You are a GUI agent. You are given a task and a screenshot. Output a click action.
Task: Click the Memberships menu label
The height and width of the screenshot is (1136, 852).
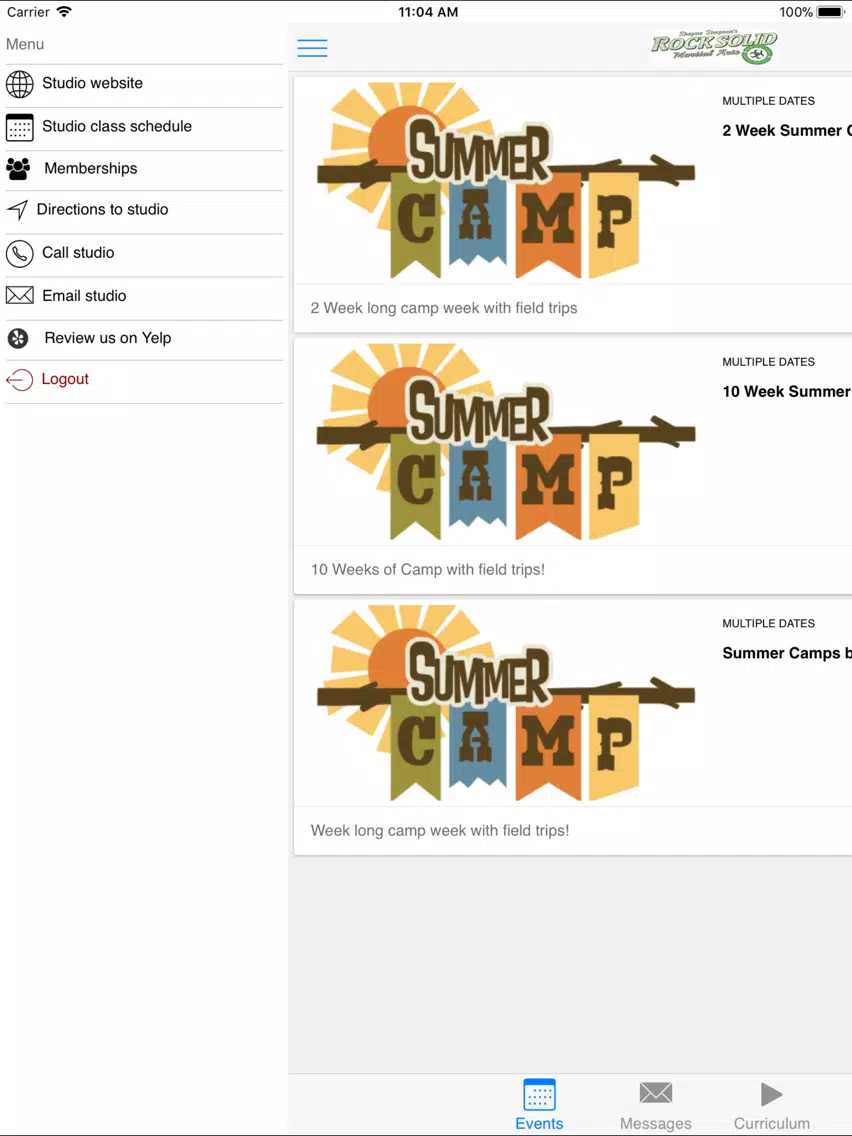point(91,168)
